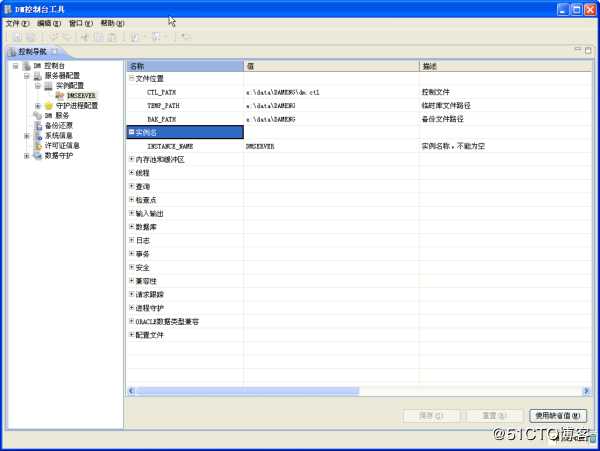
Task: Open the DM 服务 tree icon
Action: pyautogui.click(x=38, y=116)
